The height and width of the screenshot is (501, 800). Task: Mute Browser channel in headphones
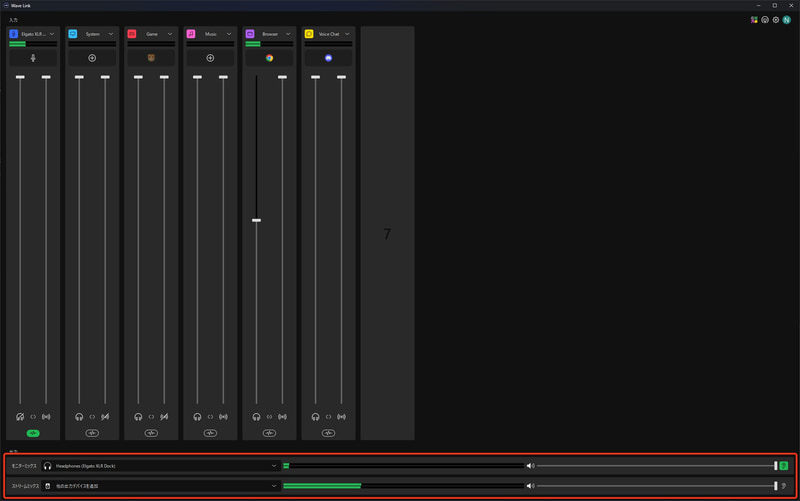coord(257,417)
